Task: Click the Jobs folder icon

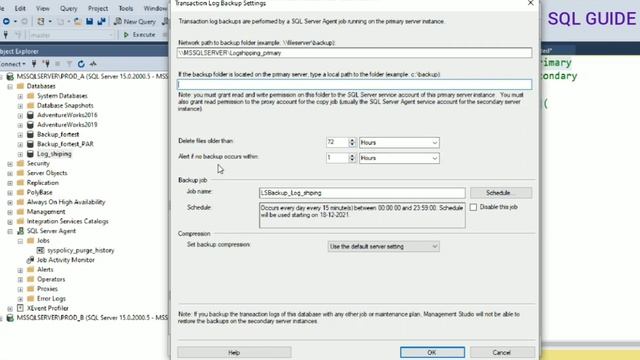Action: (30, 241)
